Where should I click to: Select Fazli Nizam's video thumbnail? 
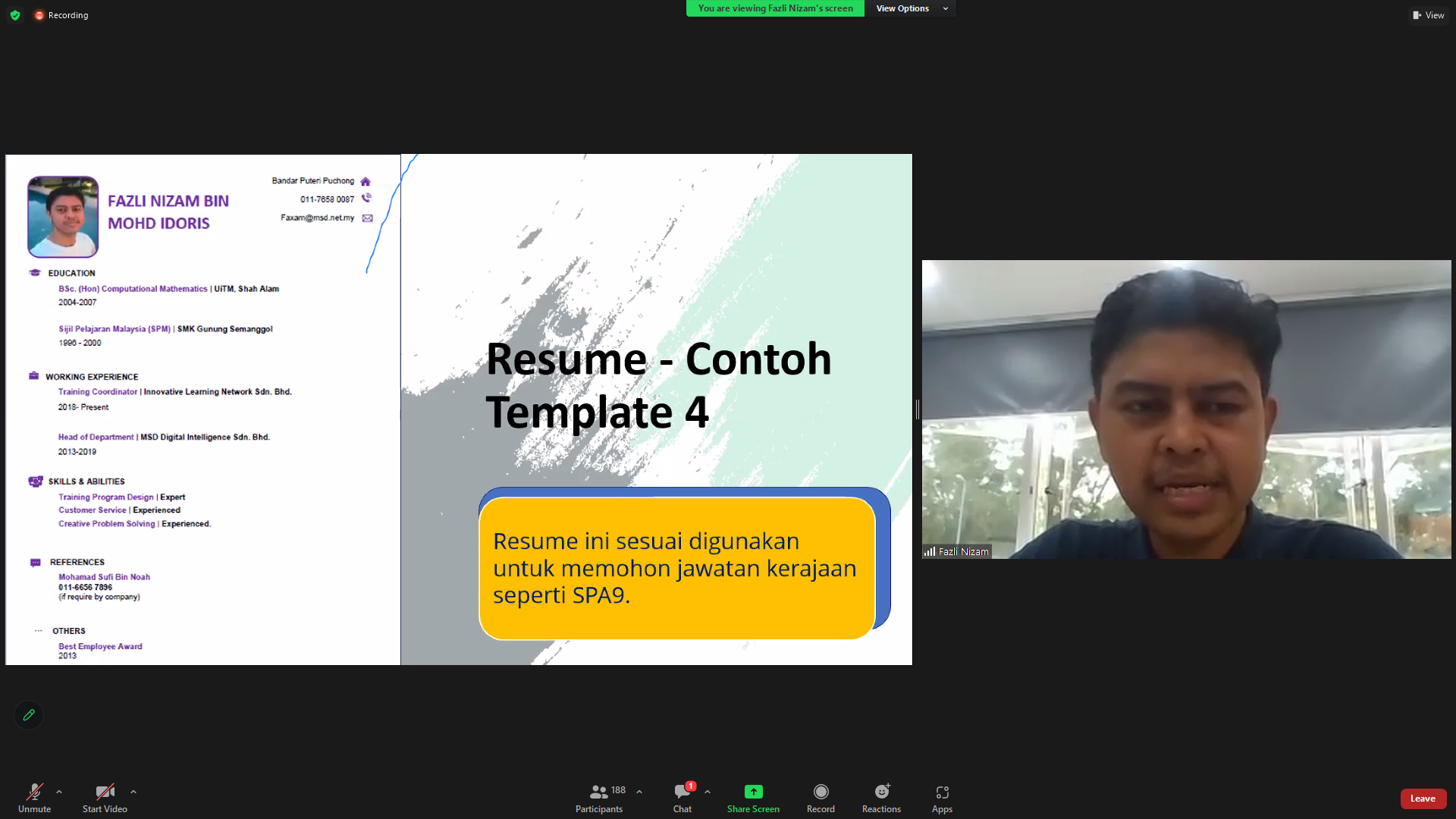click(1186, 409)
